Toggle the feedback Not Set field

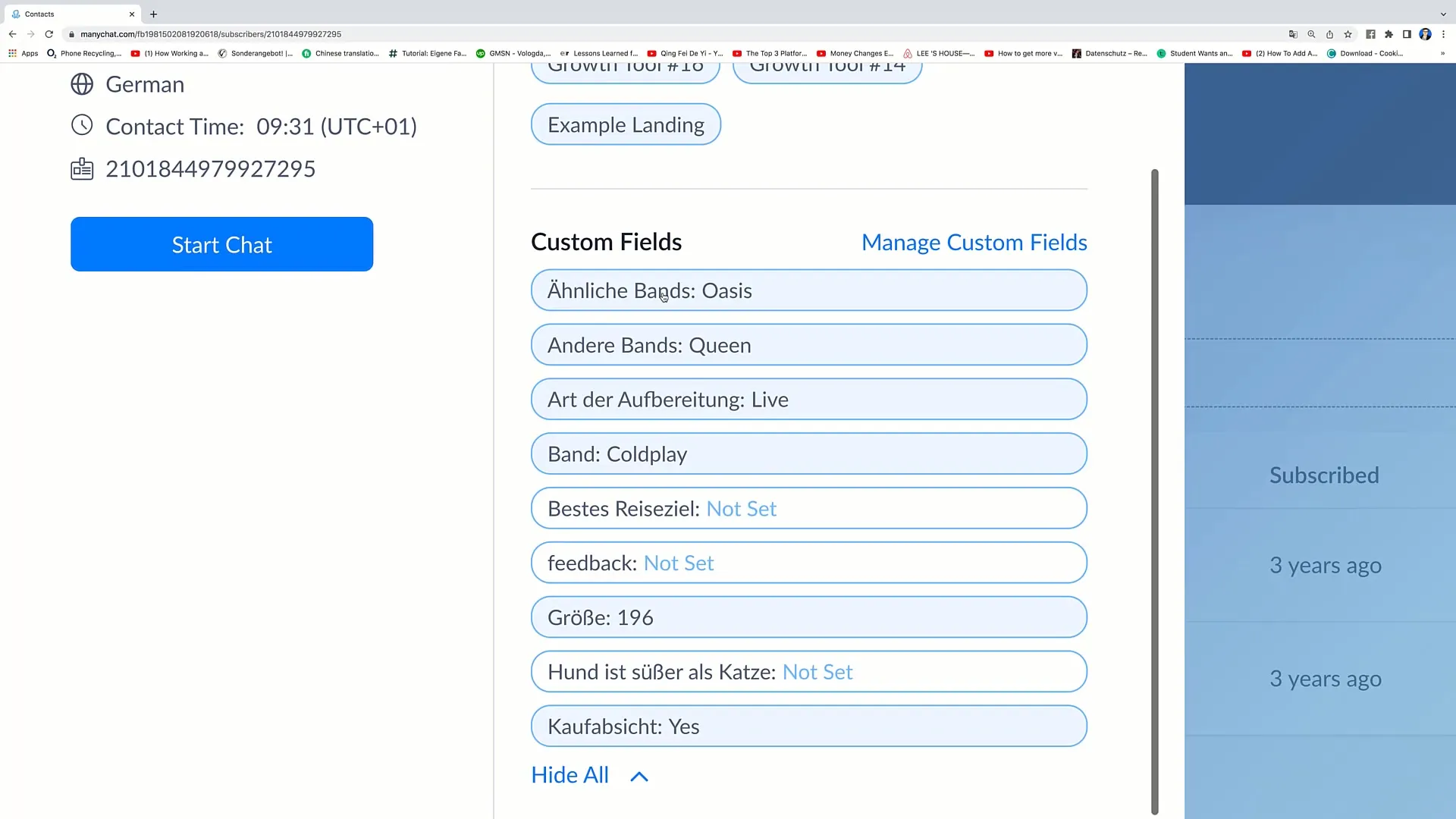point(808,562)
